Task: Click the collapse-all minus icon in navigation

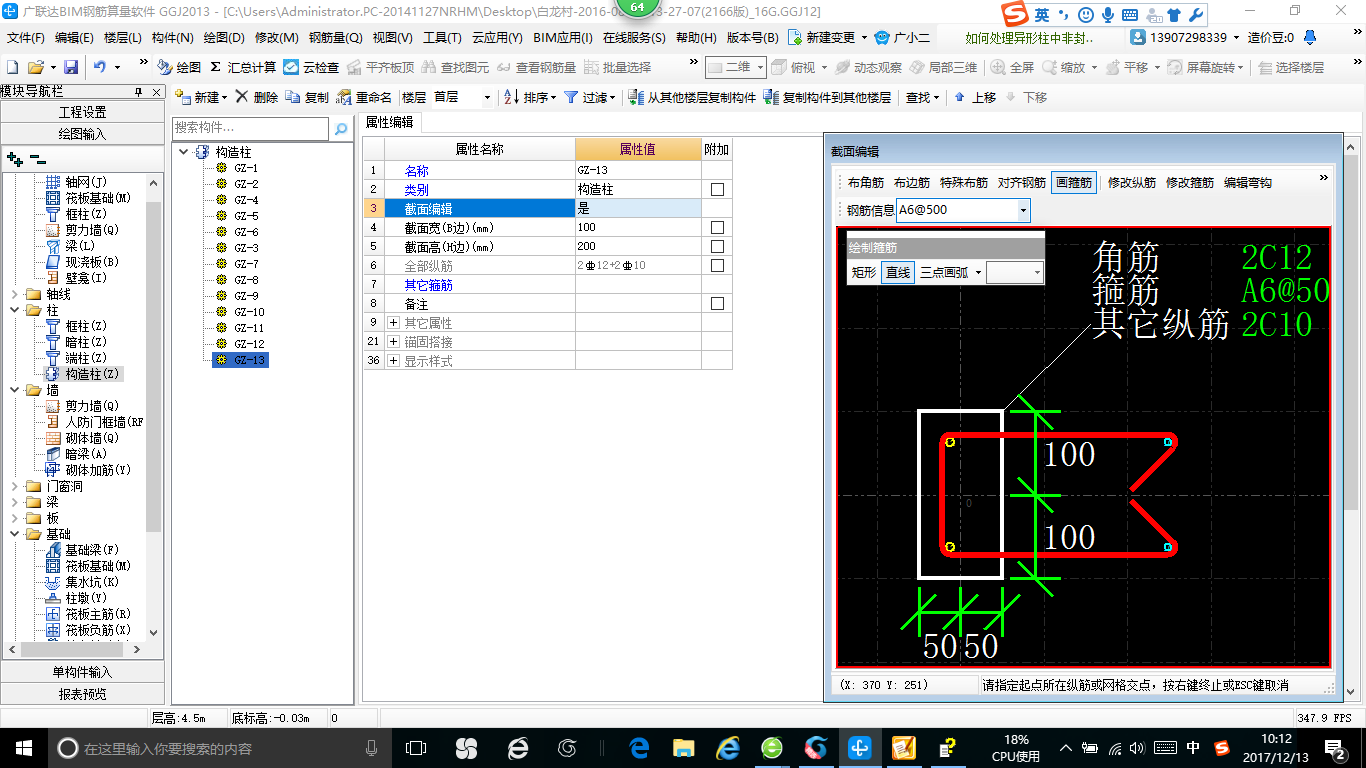Action: [37, 158]
